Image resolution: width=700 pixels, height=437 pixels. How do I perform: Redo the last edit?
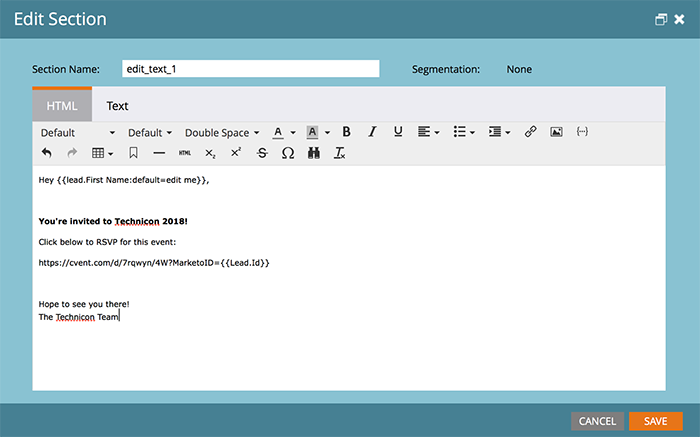click(72, 153)
